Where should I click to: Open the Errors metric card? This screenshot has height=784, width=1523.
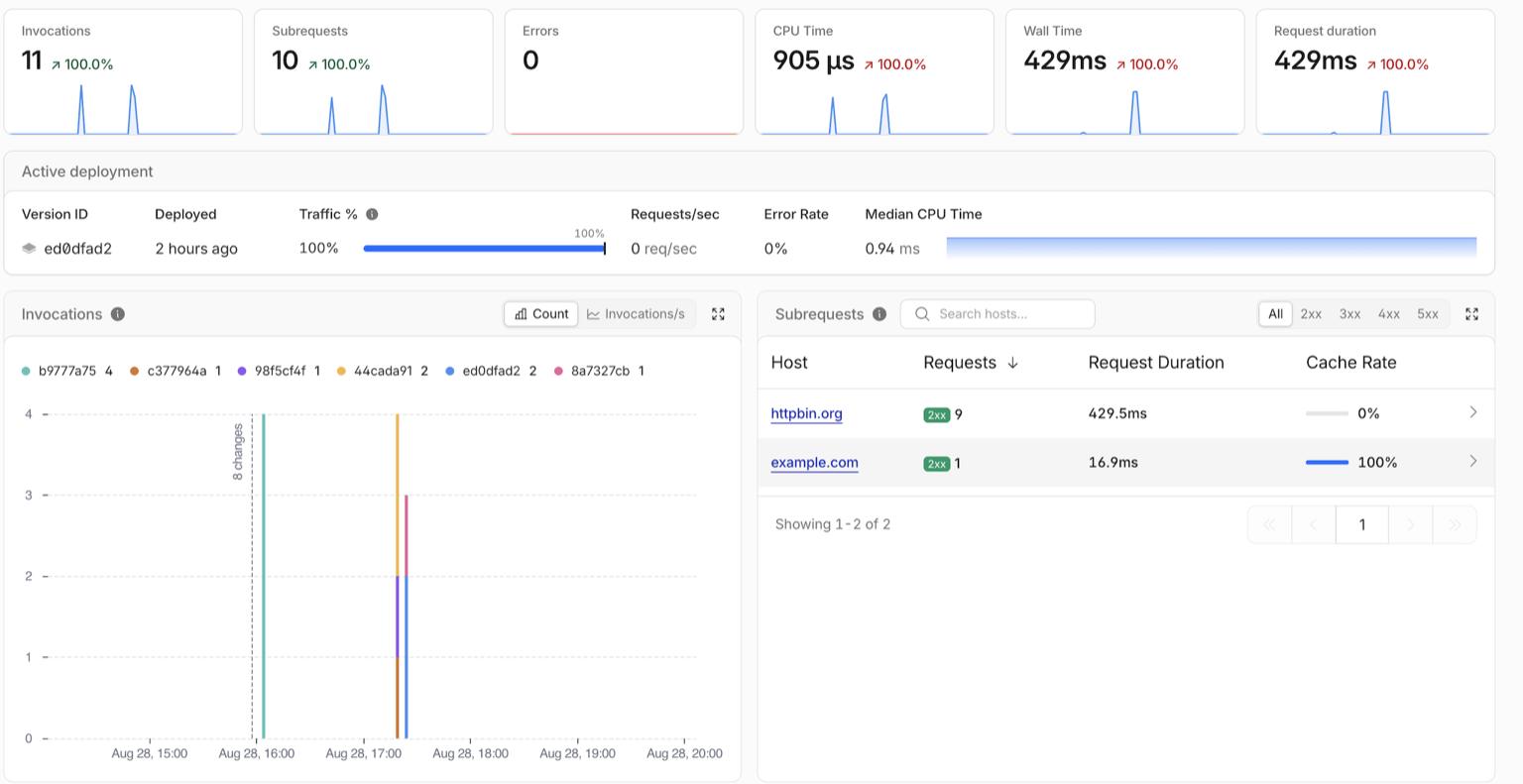[x=624, y=71]
